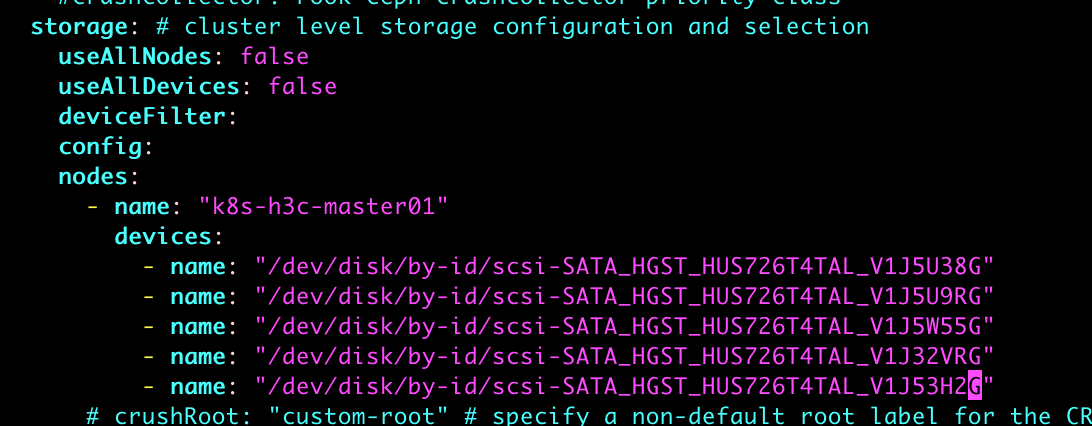This screenshot has width=1092, height=426.
Task: Place cursor on useAllDevices key
Action: point(149,86)
